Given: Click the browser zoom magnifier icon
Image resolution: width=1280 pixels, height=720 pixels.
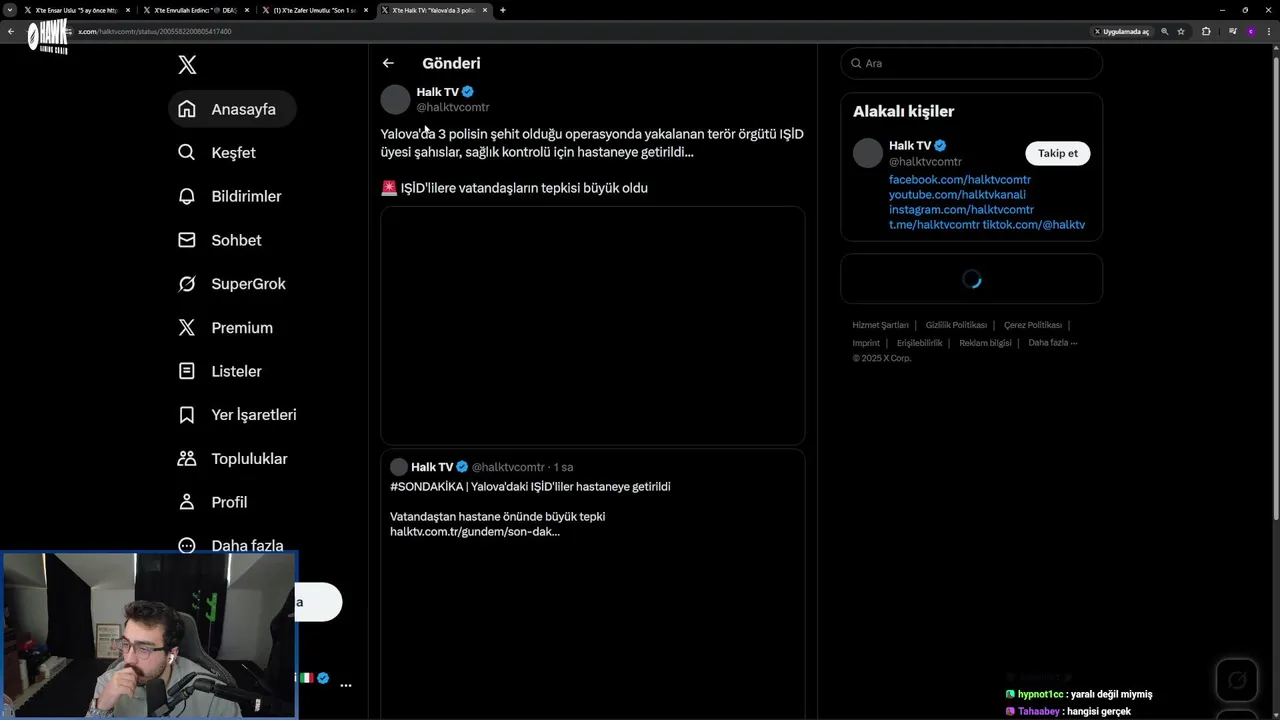Looking at the screenshot, I should (x=1165, y=31).
